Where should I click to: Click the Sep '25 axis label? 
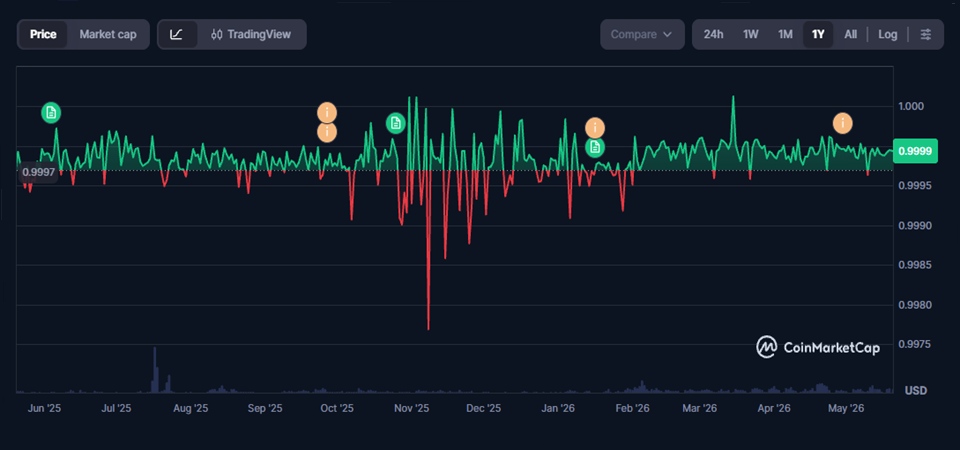pyautogui.click(x=265, y=408)
